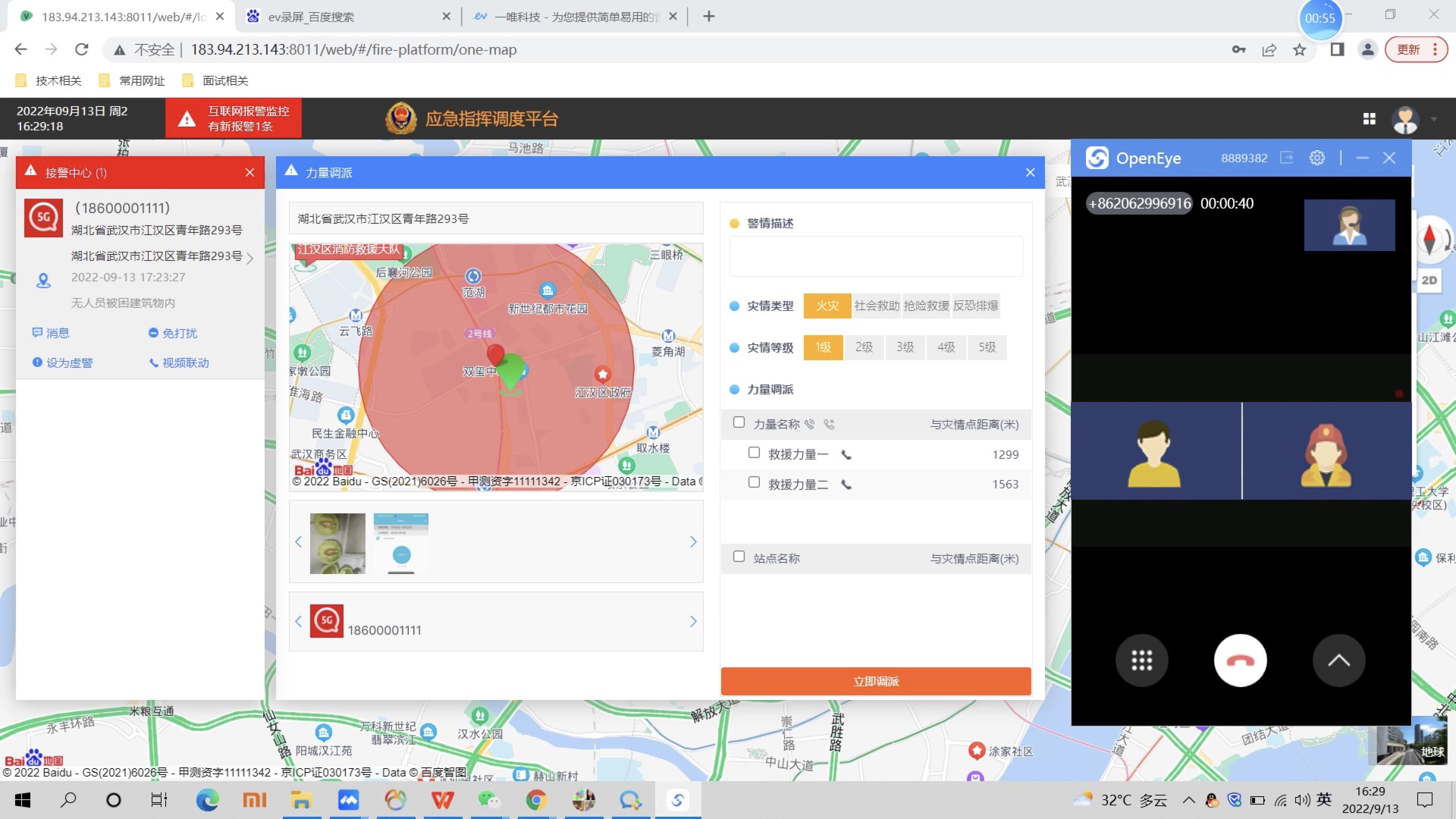Click the first photo thumbnail in the carousel
The width and height of the screenshot is (1456, 819).
pyautogui.click(x=337, y=541)
